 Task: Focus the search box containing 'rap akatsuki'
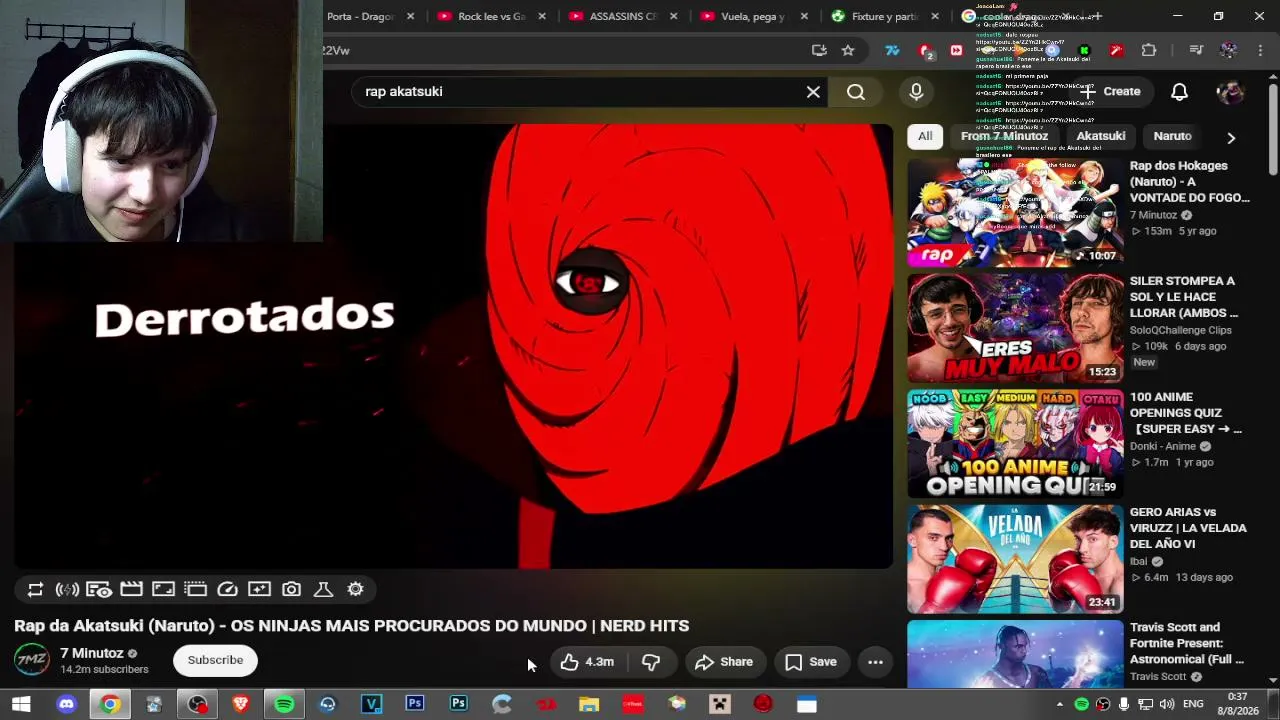click(x=580, y=92)
